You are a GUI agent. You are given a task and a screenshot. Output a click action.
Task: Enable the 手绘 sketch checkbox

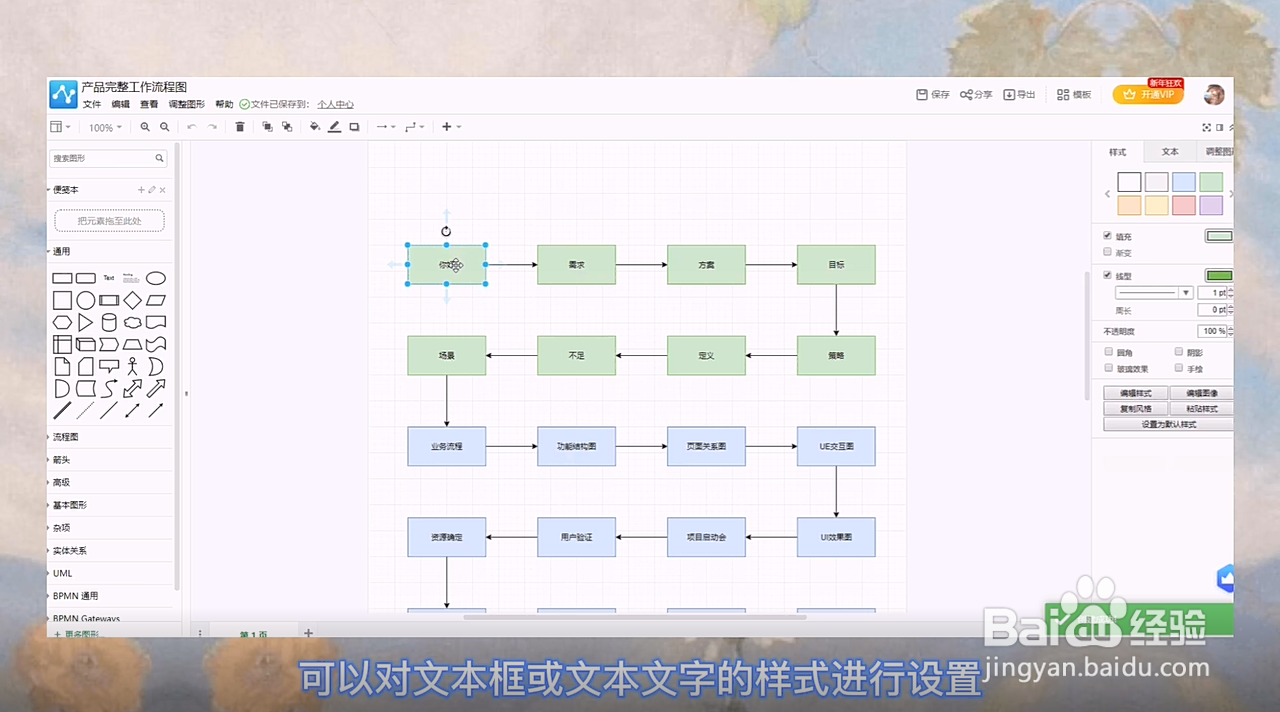[1179, 368]
